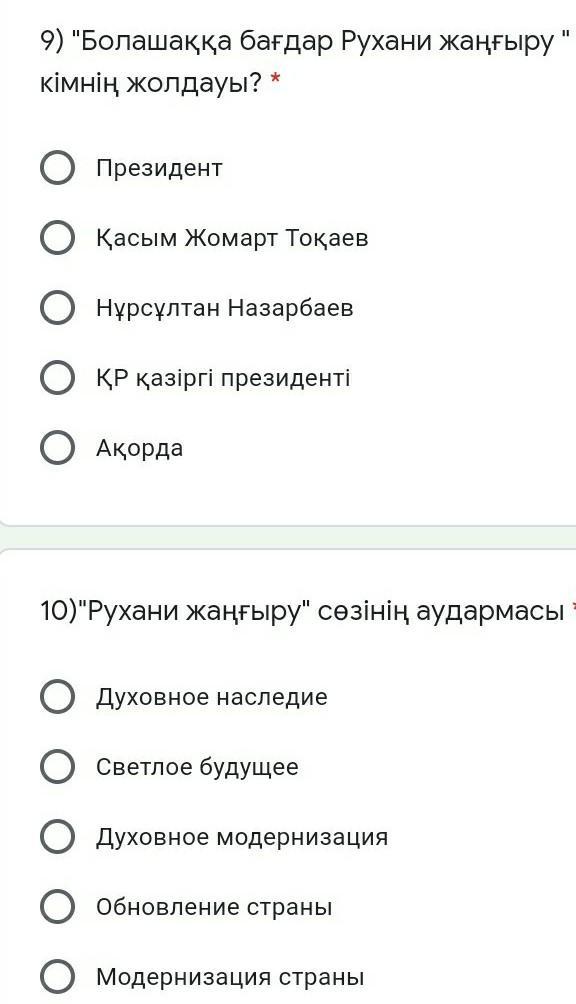Screen dimensions: 576x1004
Task: Click the Нұрсұлтан Назарбаев option text
Action: tap(225, 308)
